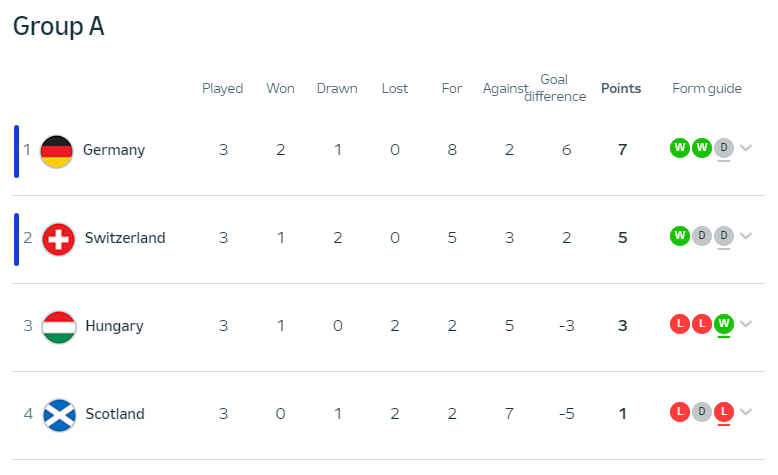
Task: Select Hungary's green win form badge
Action: click(x=724, y=324)
